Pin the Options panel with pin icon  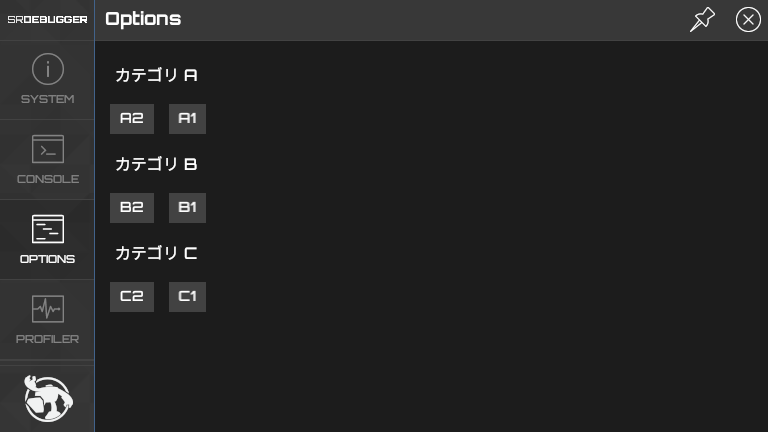tap(703, 19)
